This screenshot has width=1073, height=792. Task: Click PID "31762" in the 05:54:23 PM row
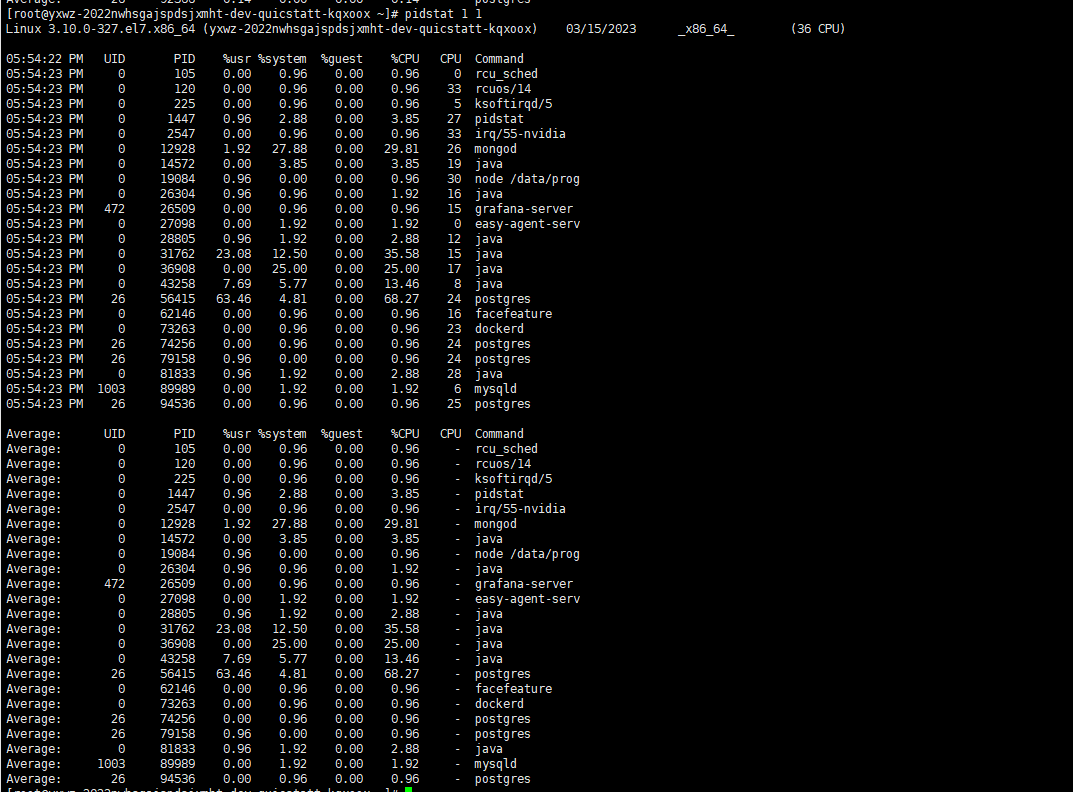point(177,254)
